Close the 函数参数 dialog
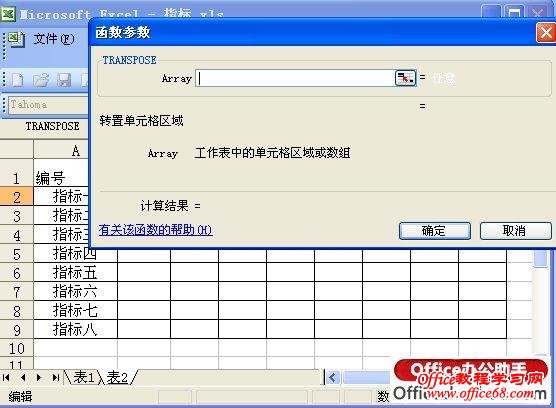The height and width of the screenshot is (408, 556). [546, 33]
